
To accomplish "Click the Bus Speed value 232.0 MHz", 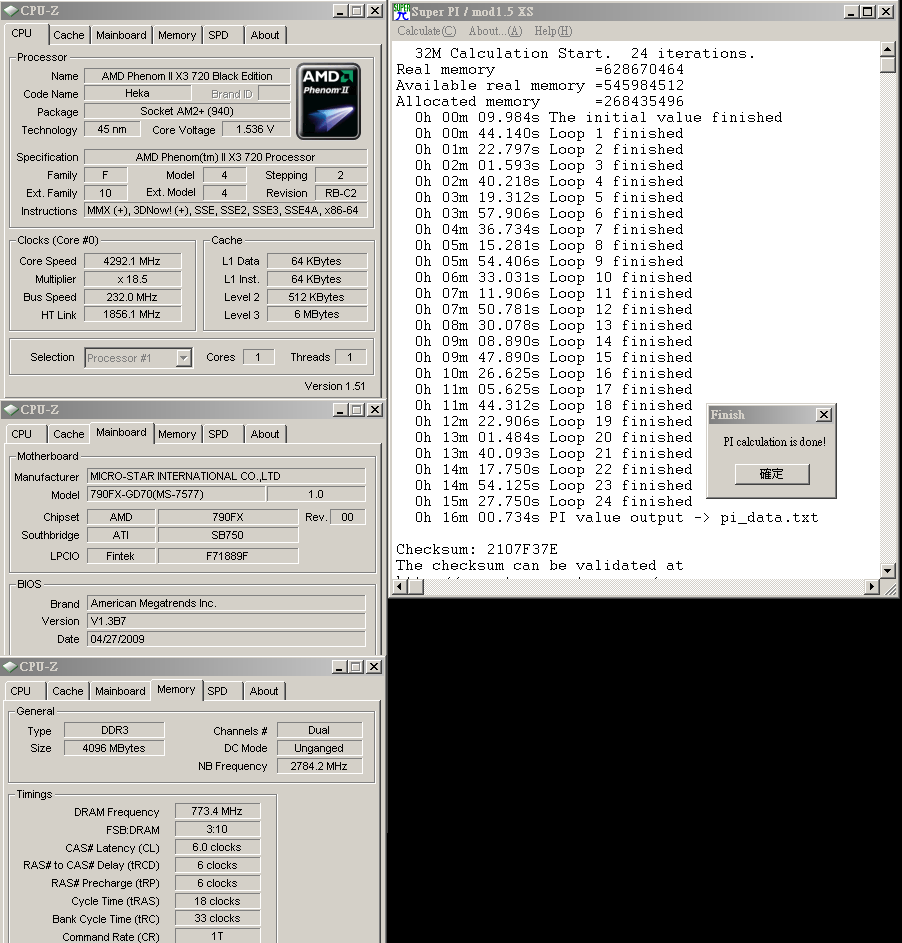I will click(x=132, y=297).
